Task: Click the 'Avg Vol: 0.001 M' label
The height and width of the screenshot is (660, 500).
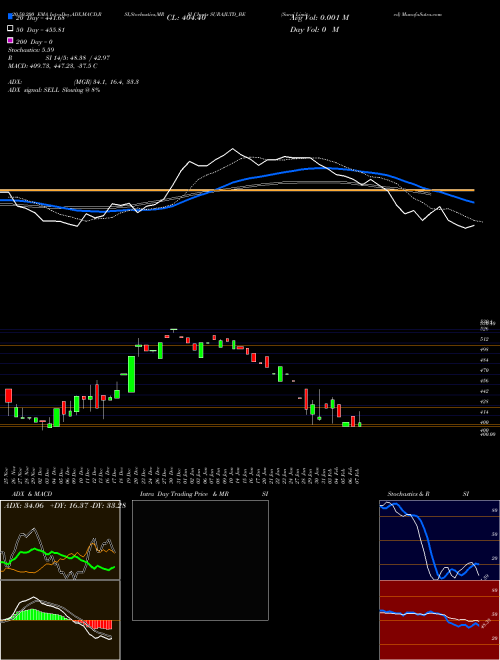Action: 319,18
